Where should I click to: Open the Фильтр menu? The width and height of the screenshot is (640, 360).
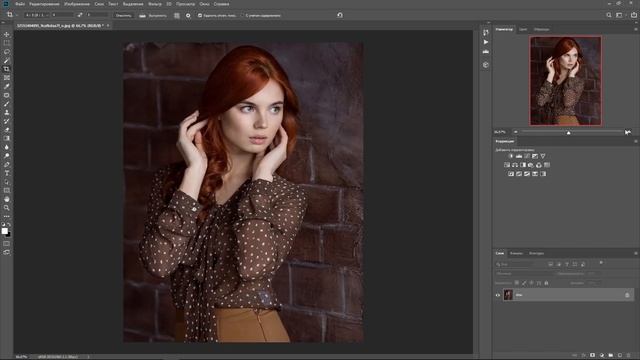coord(155,4)
